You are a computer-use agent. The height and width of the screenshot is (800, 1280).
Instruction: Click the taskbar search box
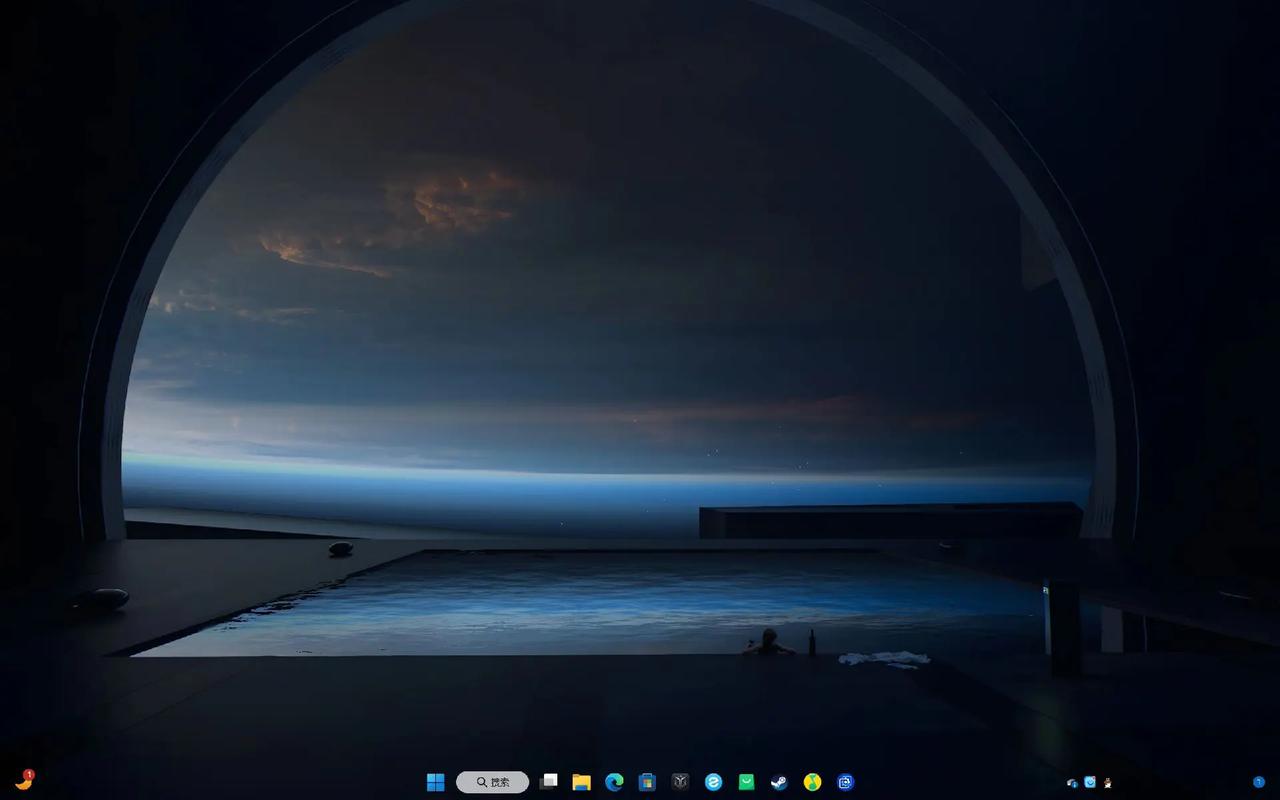(493, 782)
